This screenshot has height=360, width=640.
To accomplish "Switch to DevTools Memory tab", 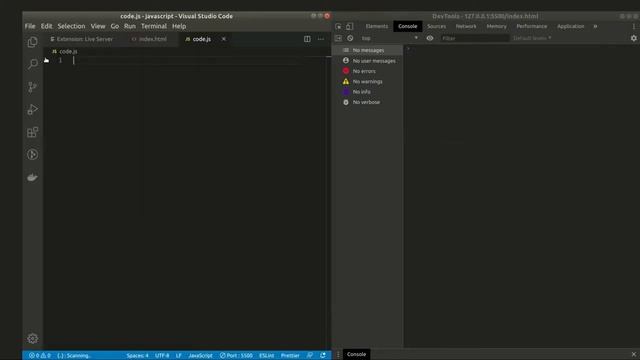I will coord(496,26).
